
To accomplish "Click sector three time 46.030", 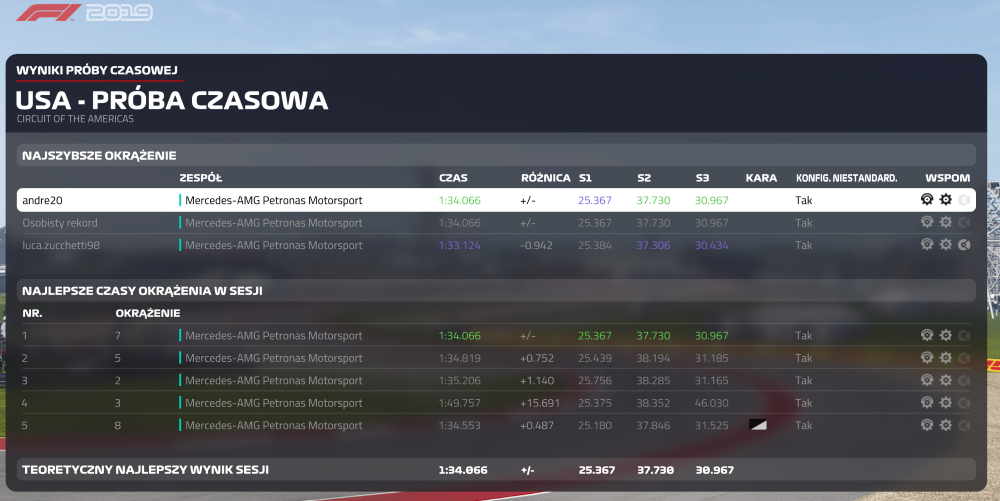I will pyautogui.click(x=712, y=403).
